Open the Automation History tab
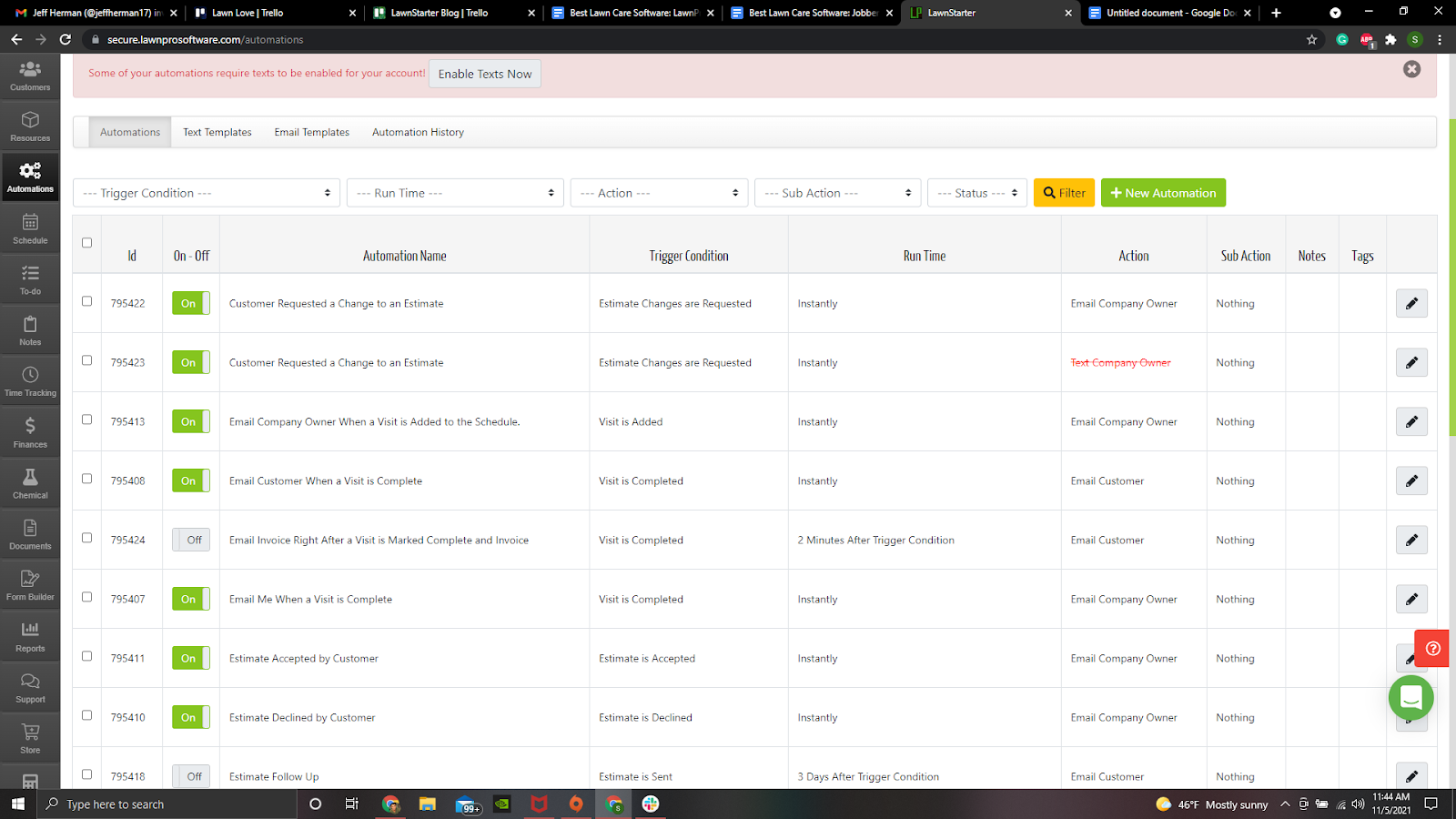This screenshot has width=1456, height=819. (x=417, y=132)
